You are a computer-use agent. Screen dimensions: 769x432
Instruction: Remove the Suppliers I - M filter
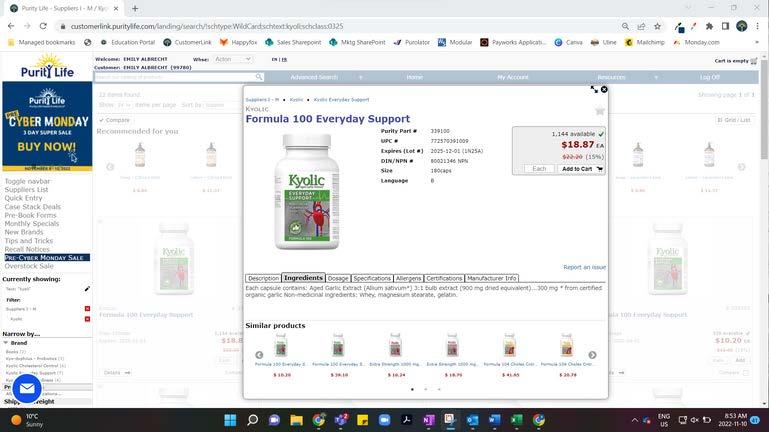click(x=87, y=308)
